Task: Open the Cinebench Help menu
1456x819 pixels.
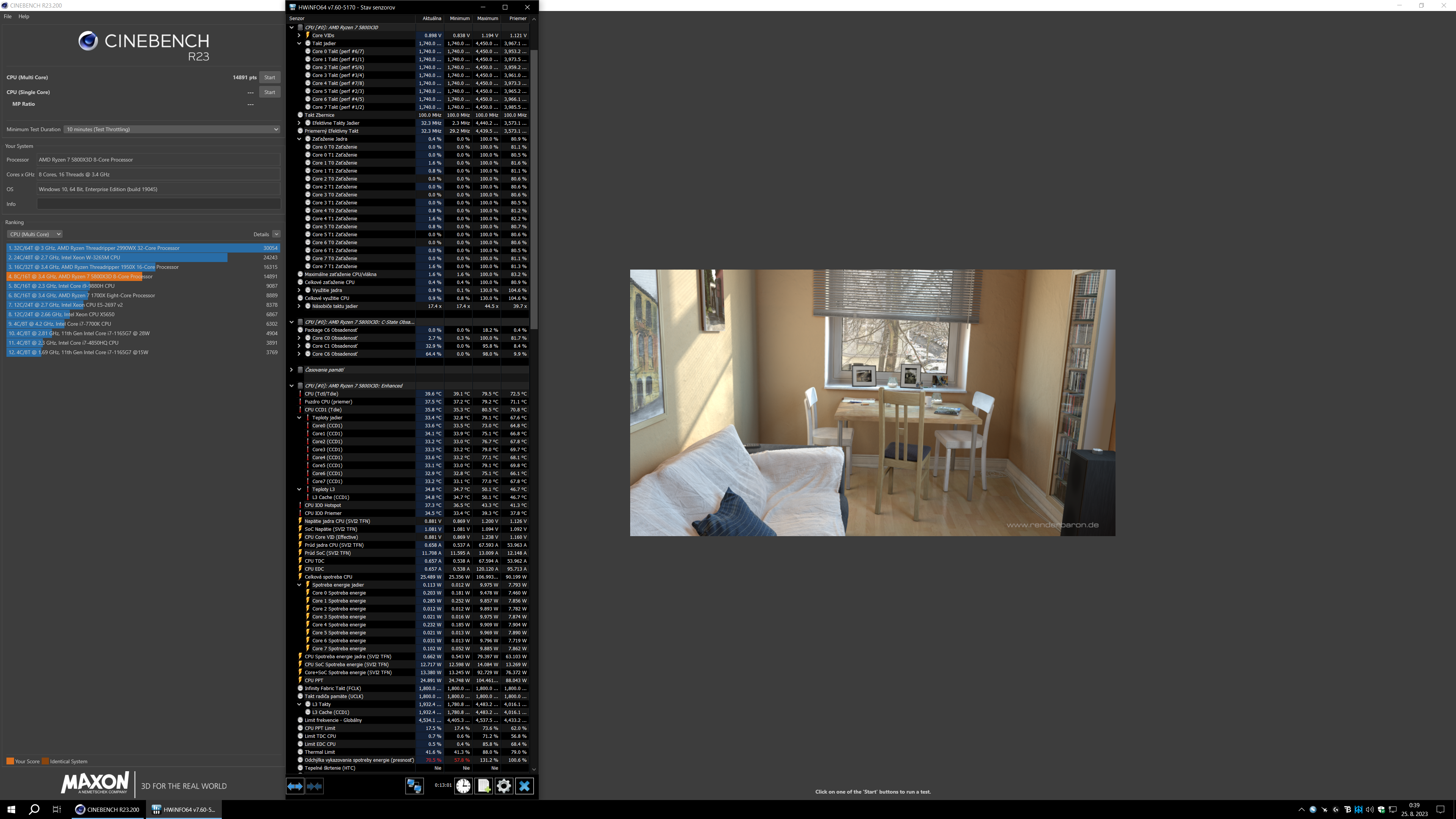Action: 24,16
